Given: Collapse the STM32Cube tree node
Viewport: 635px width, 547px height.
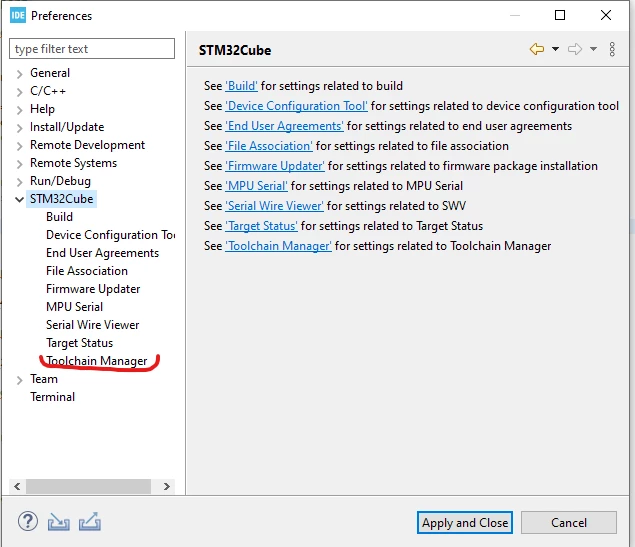Looking at the screenshot, I should pos(19,199).
